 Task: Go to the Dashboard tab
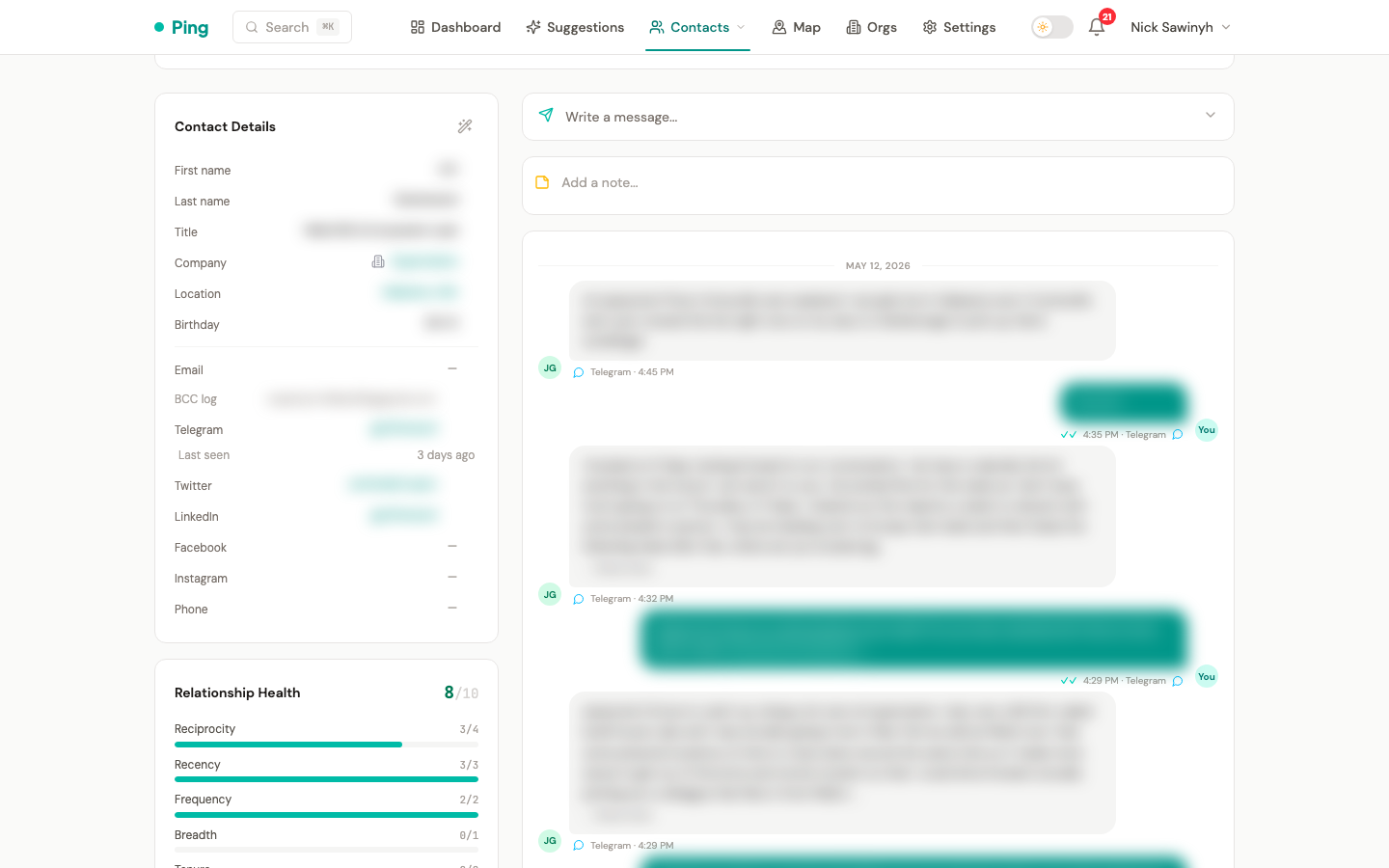click(x=455, y=27)
